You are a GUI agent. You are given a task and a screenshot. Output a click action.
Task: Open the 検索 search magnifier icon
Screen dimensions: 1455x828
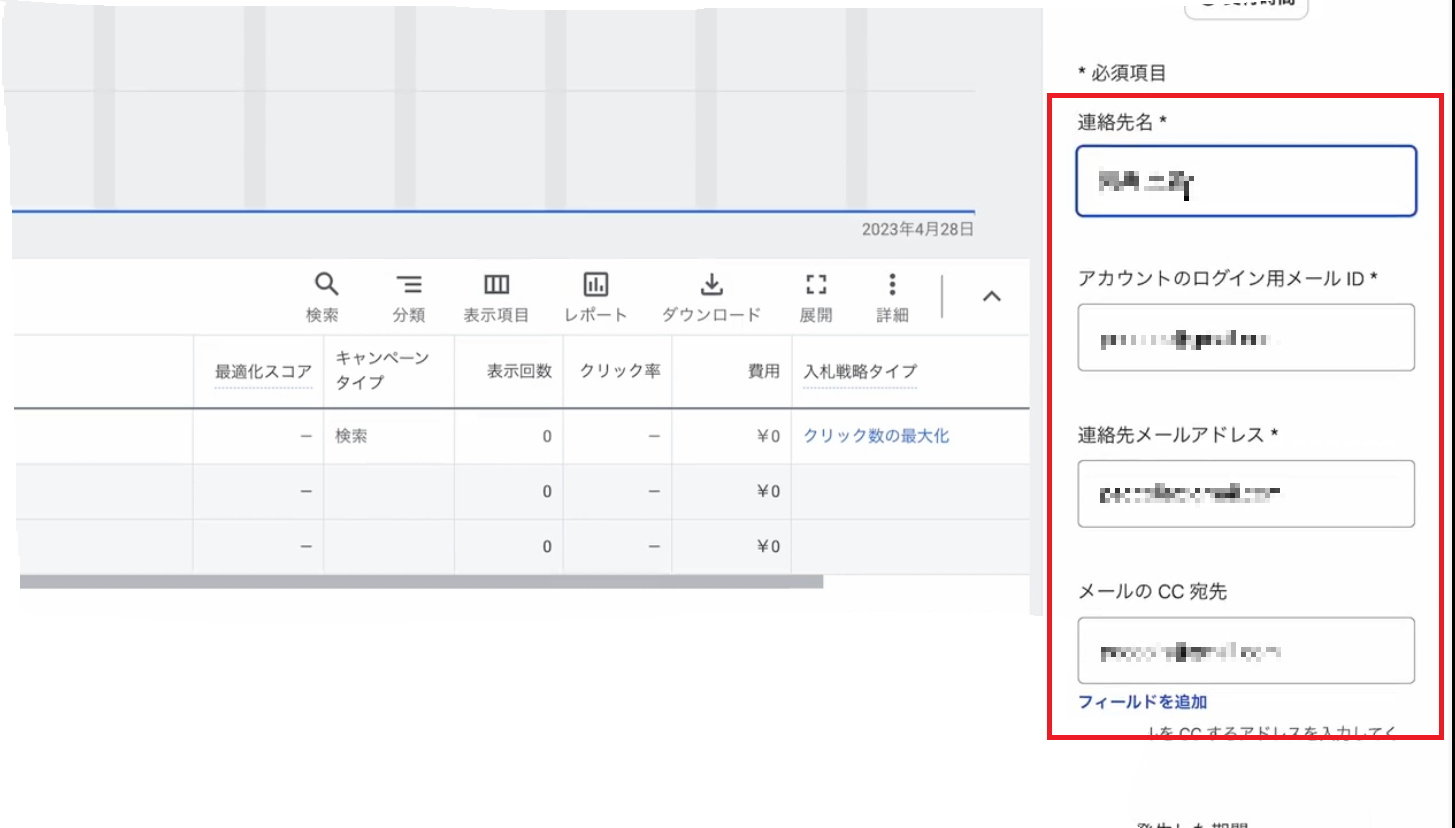324,285
